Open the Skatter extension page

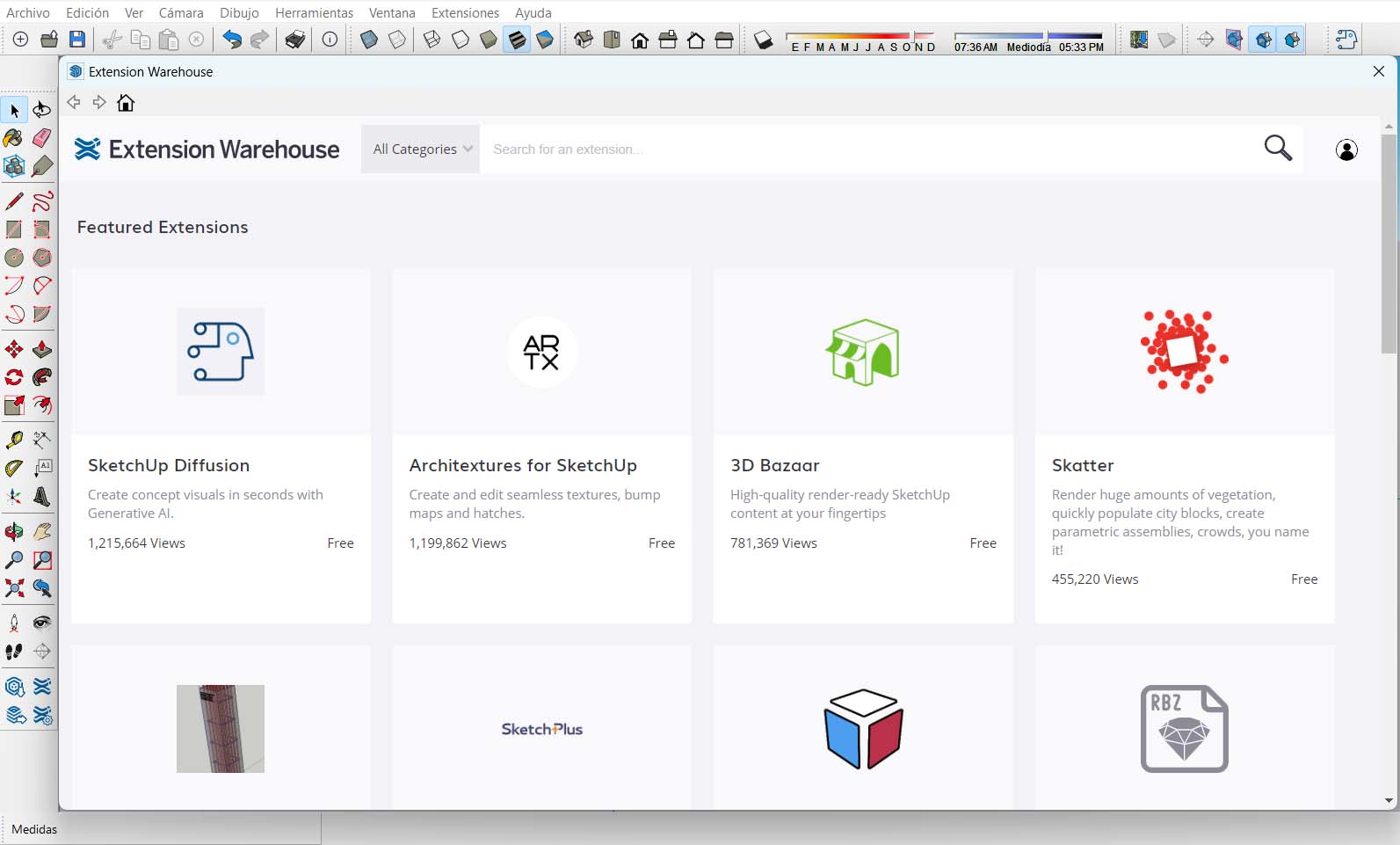1185,446
